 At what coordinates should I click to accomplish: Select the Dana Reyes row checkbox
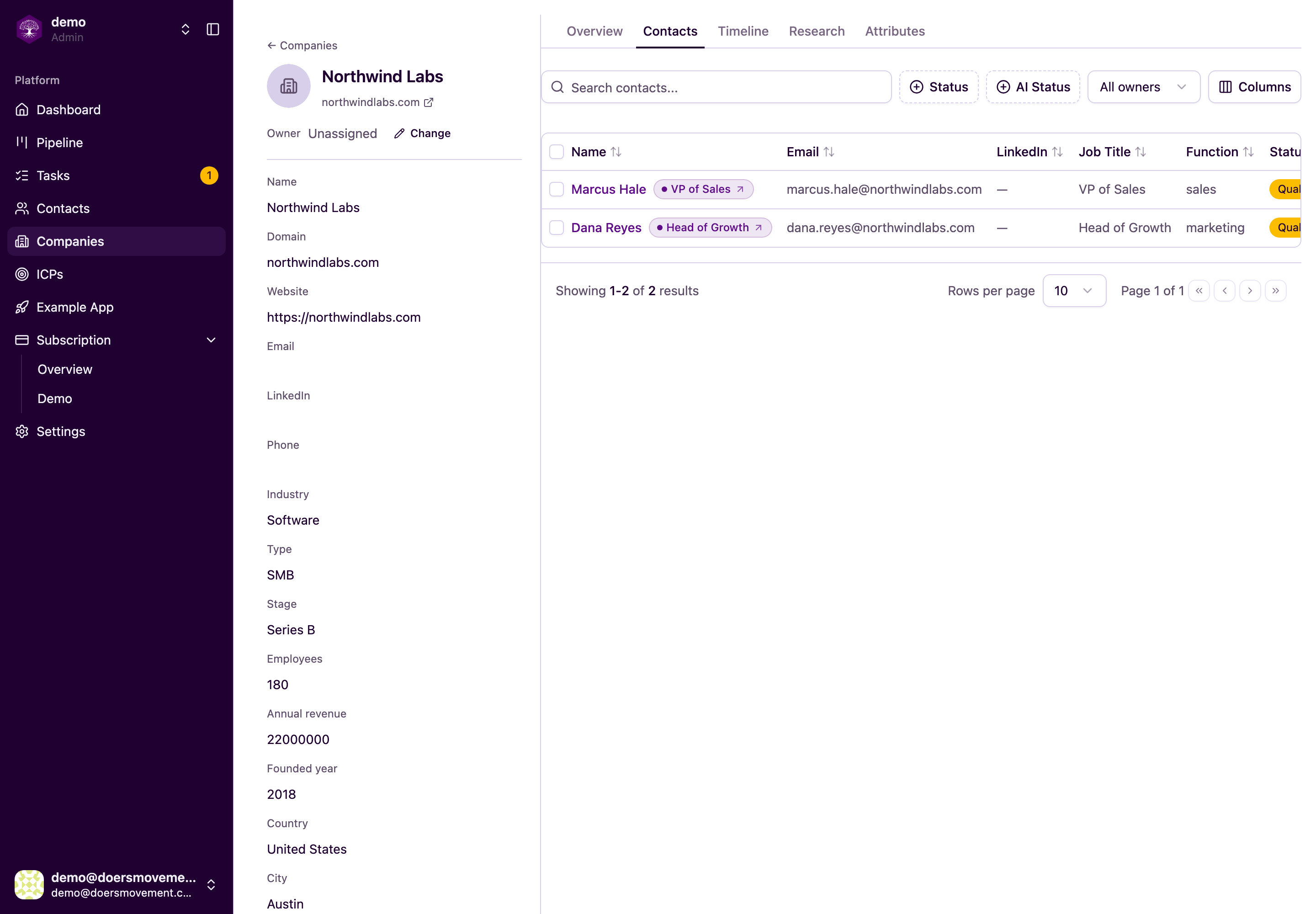click(x=556, y=228)
